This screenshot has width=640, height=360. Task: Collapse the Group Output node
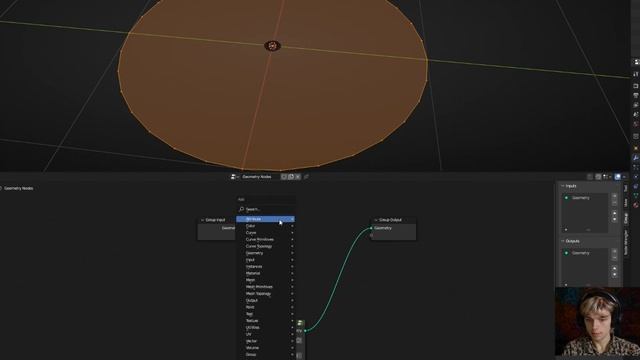[376, 220]
